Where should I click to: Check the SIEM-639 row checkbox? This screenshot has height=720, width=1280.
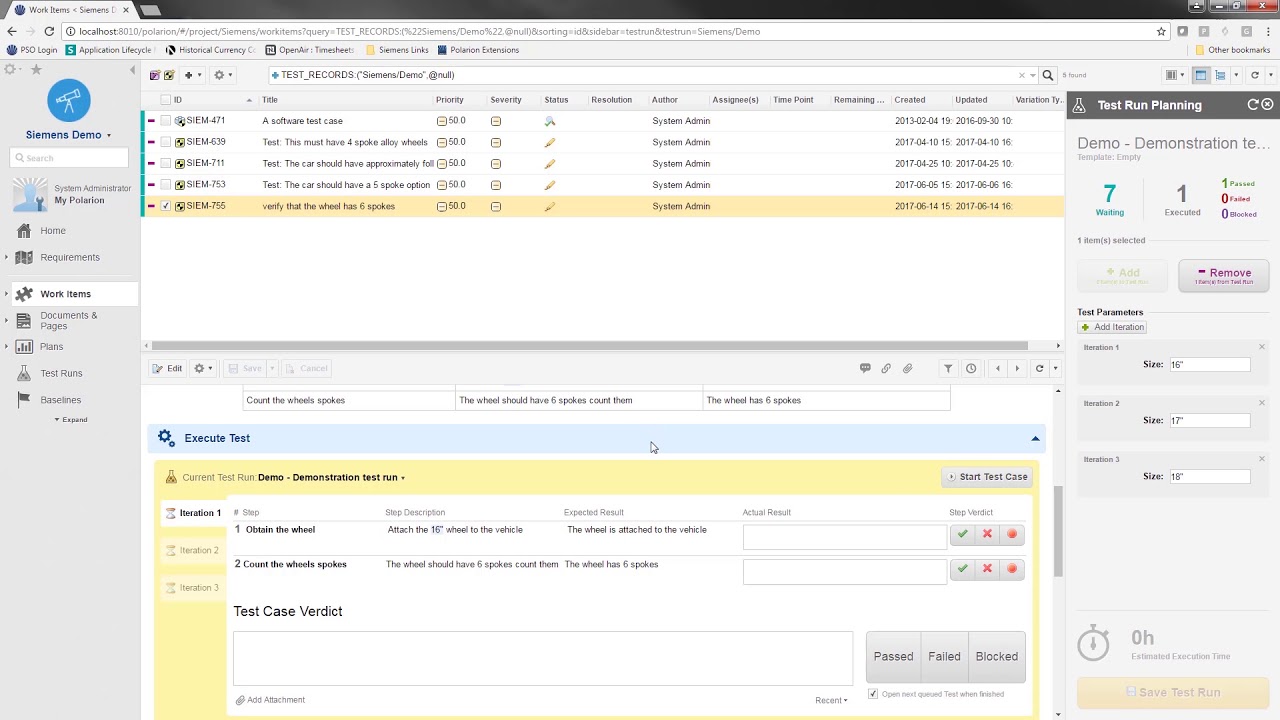tap(166, 142)
